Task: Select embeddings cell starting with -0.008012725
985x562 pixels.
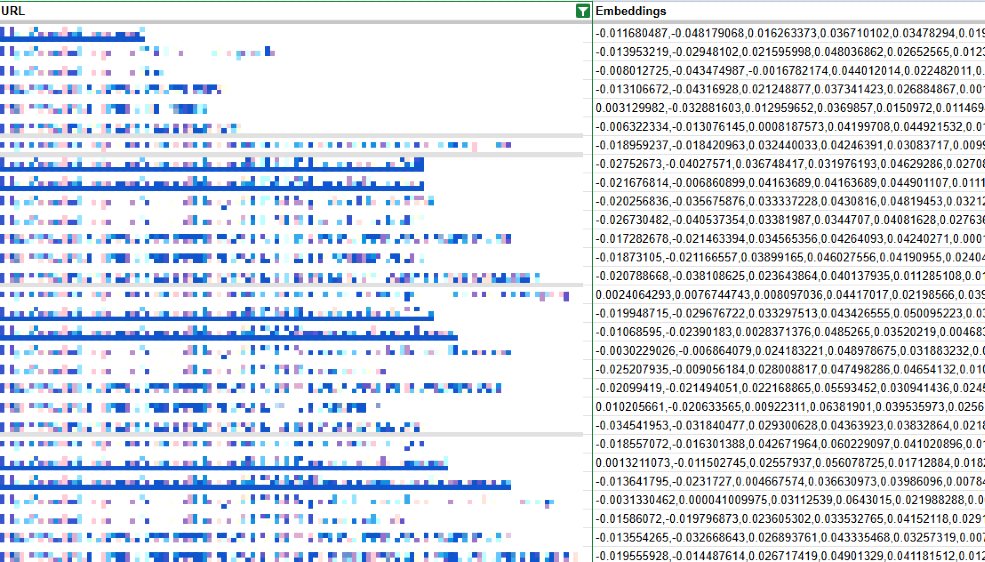Action: 789,70
